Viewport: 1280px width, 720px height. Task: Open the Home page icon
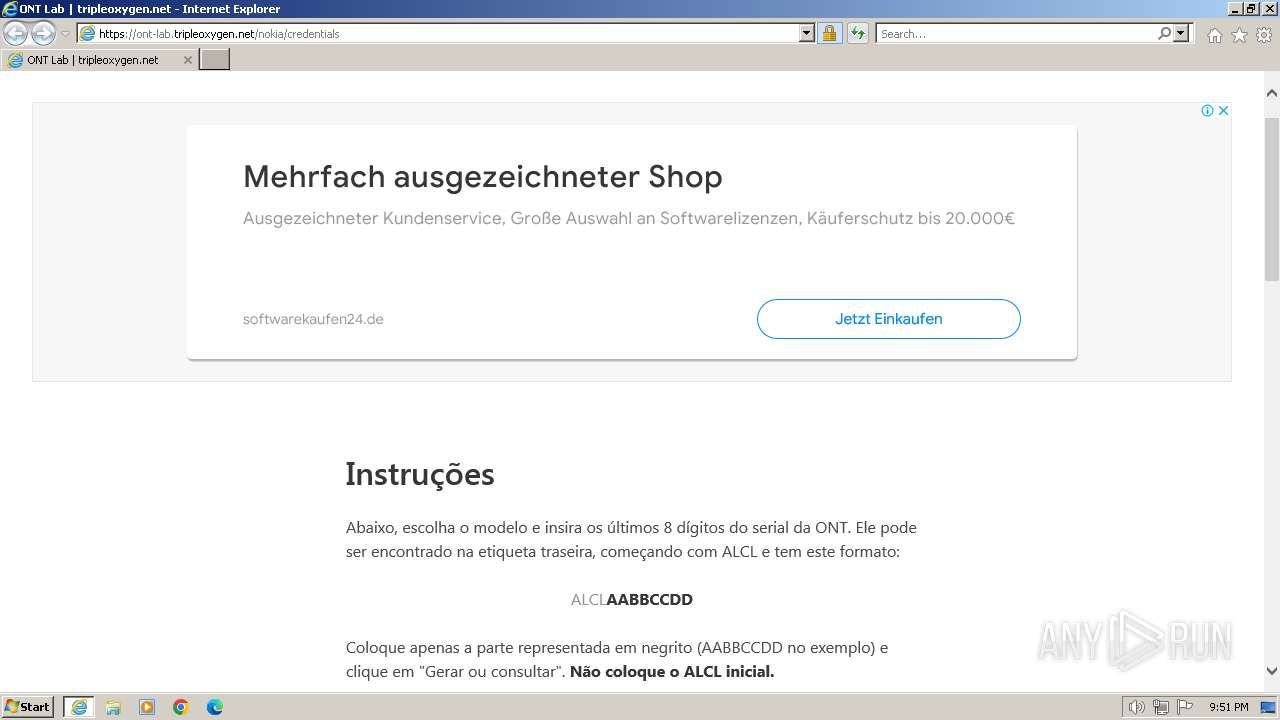(x=1214, y=35)
